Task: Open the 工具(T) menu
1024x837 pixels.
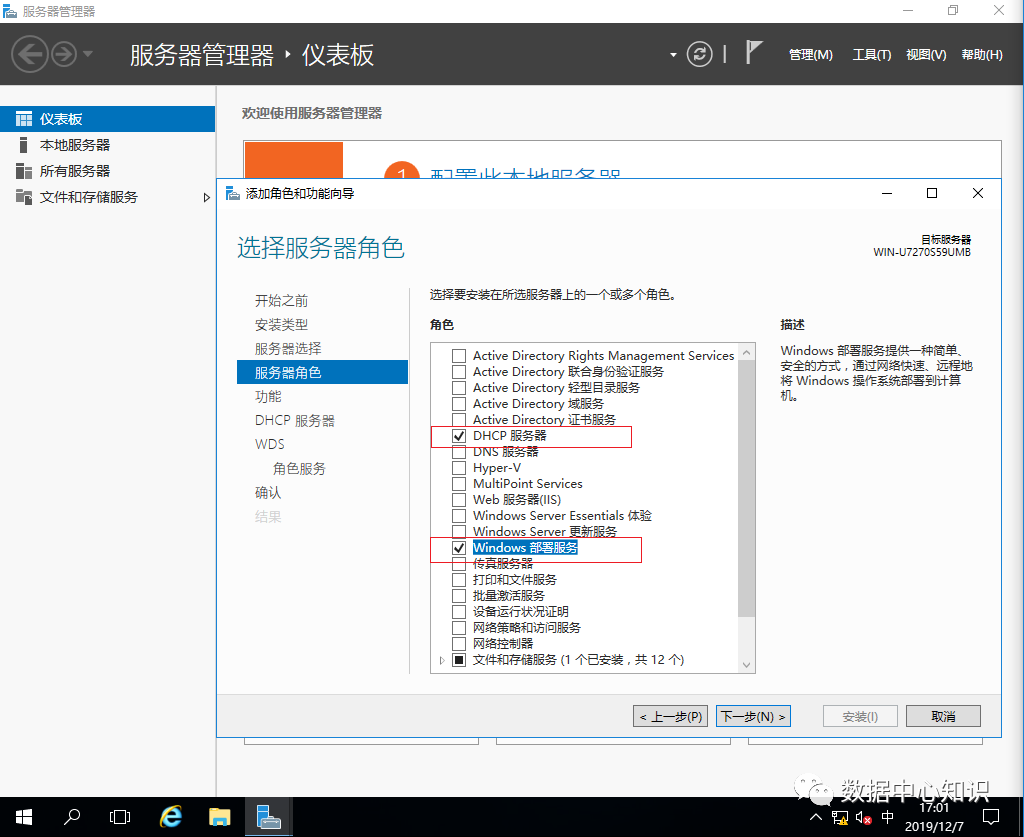Action: click(x=872, y=55)
